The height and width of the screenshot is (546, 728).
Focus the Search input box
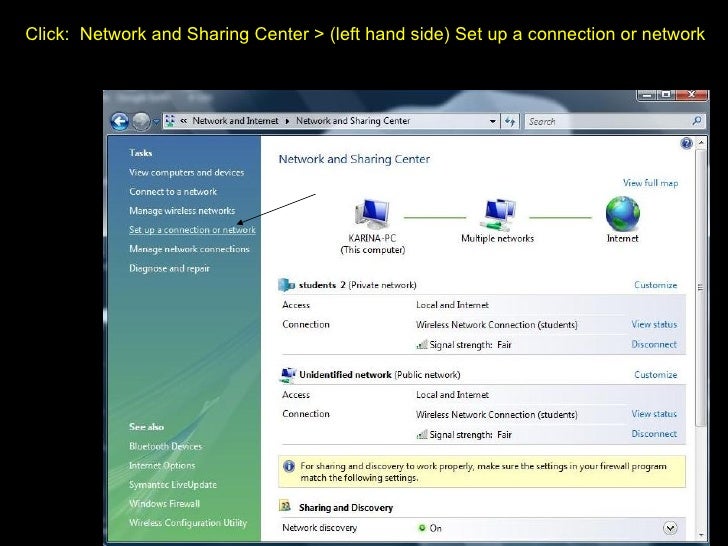tap(606, 122)
